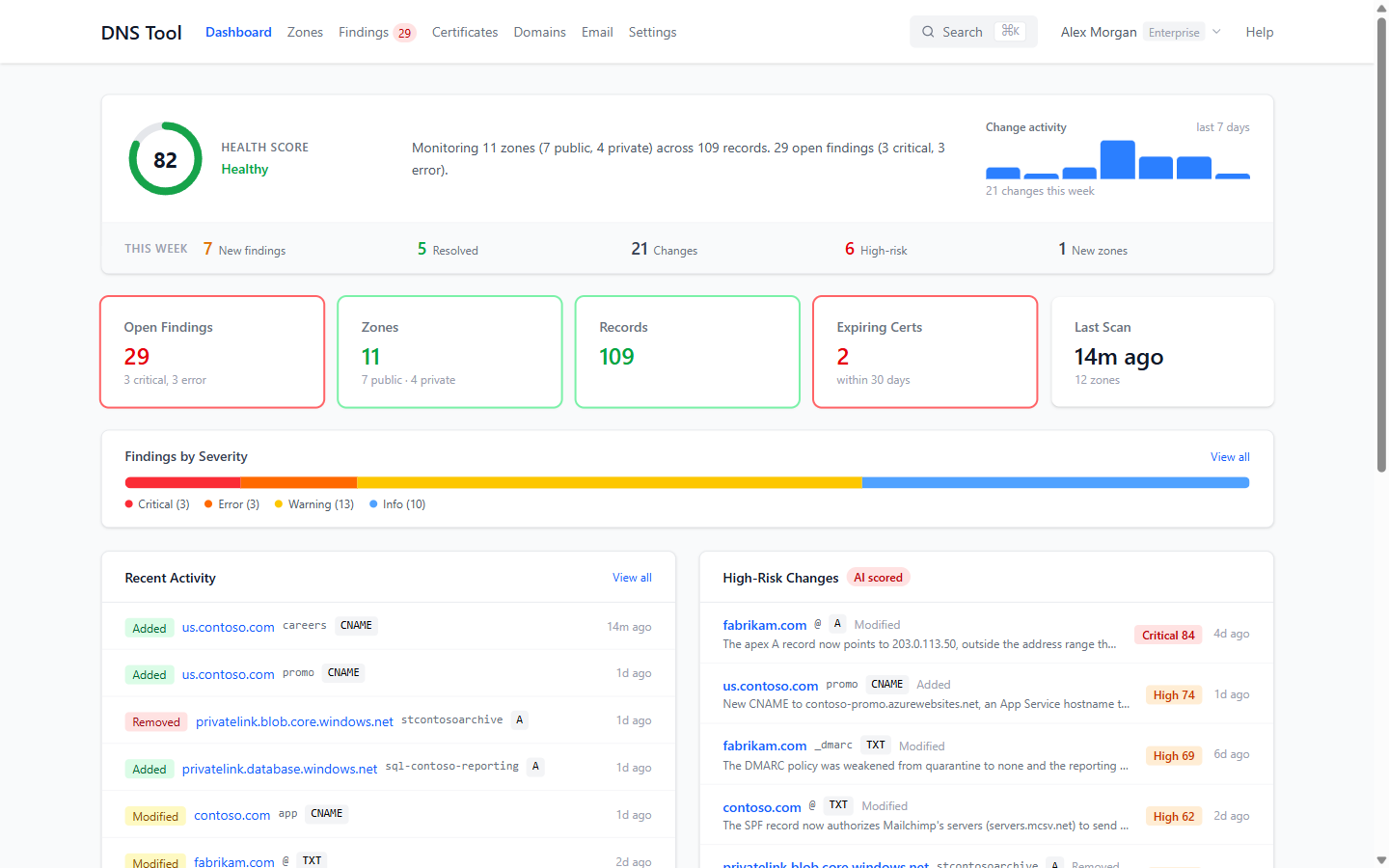Open the Findings tab
Viewport: 1389px width, 868px height.
click(377, 32)
